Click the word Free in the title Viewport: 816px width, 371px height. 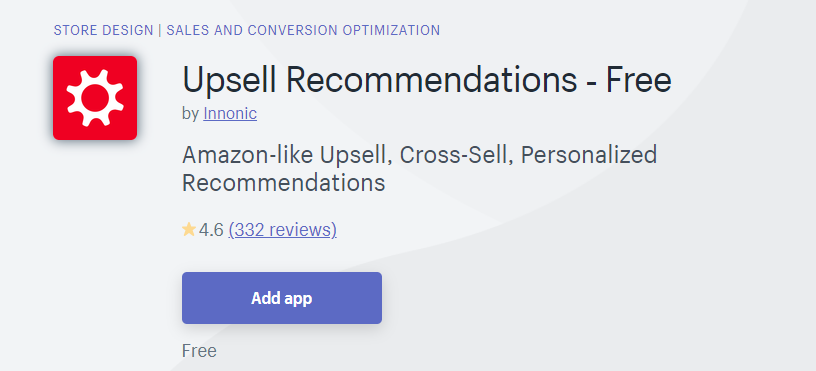639,80
